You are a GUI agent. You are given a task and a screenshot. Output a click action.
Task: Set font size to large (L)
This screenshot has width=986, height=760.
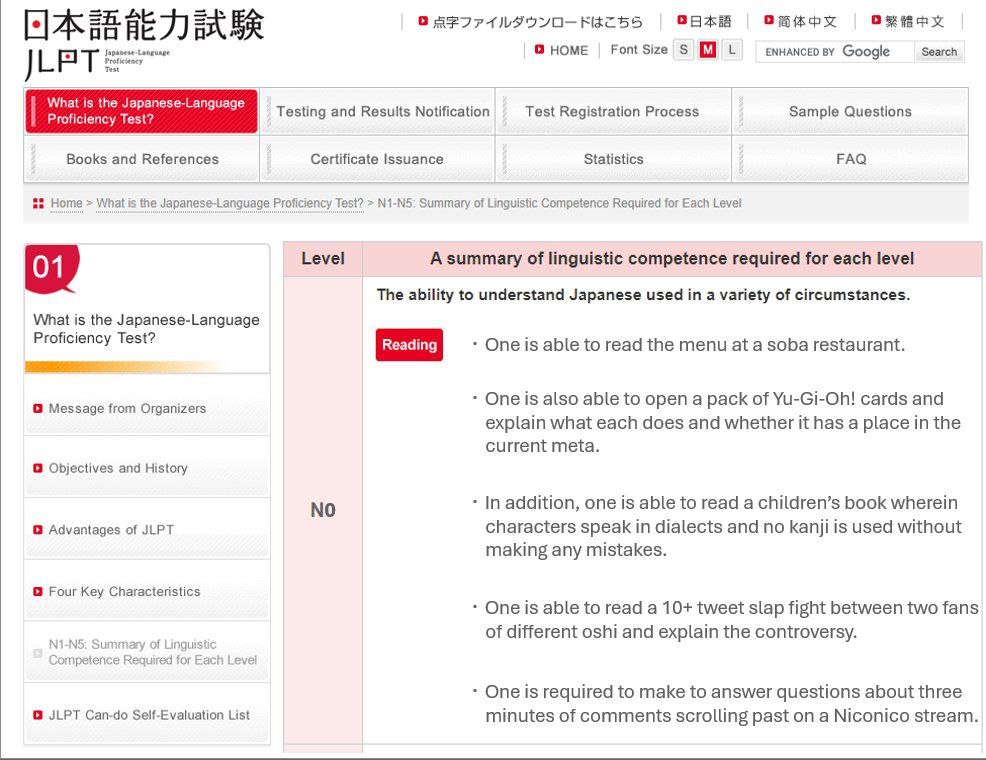click(x=731, y=50)
